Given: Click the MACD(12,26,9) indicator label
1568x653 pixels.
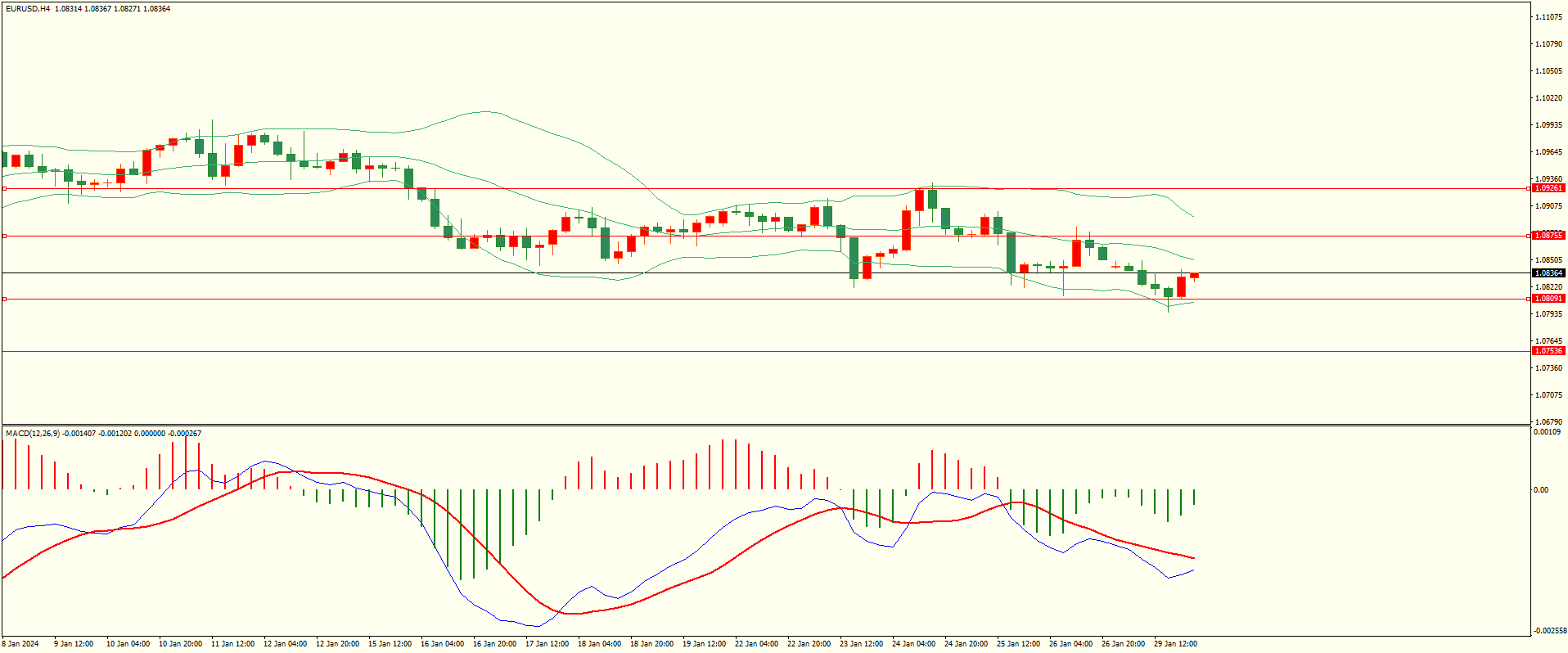Looking at the screenshot, I should tap(33, 434).
